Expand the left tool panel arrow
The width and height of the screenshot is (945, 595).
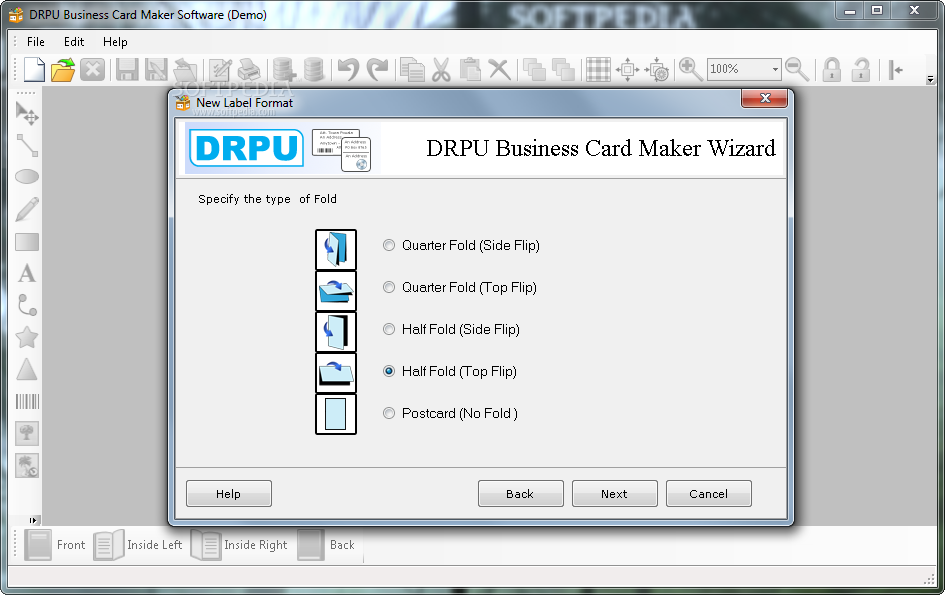[x=33, y=520]
